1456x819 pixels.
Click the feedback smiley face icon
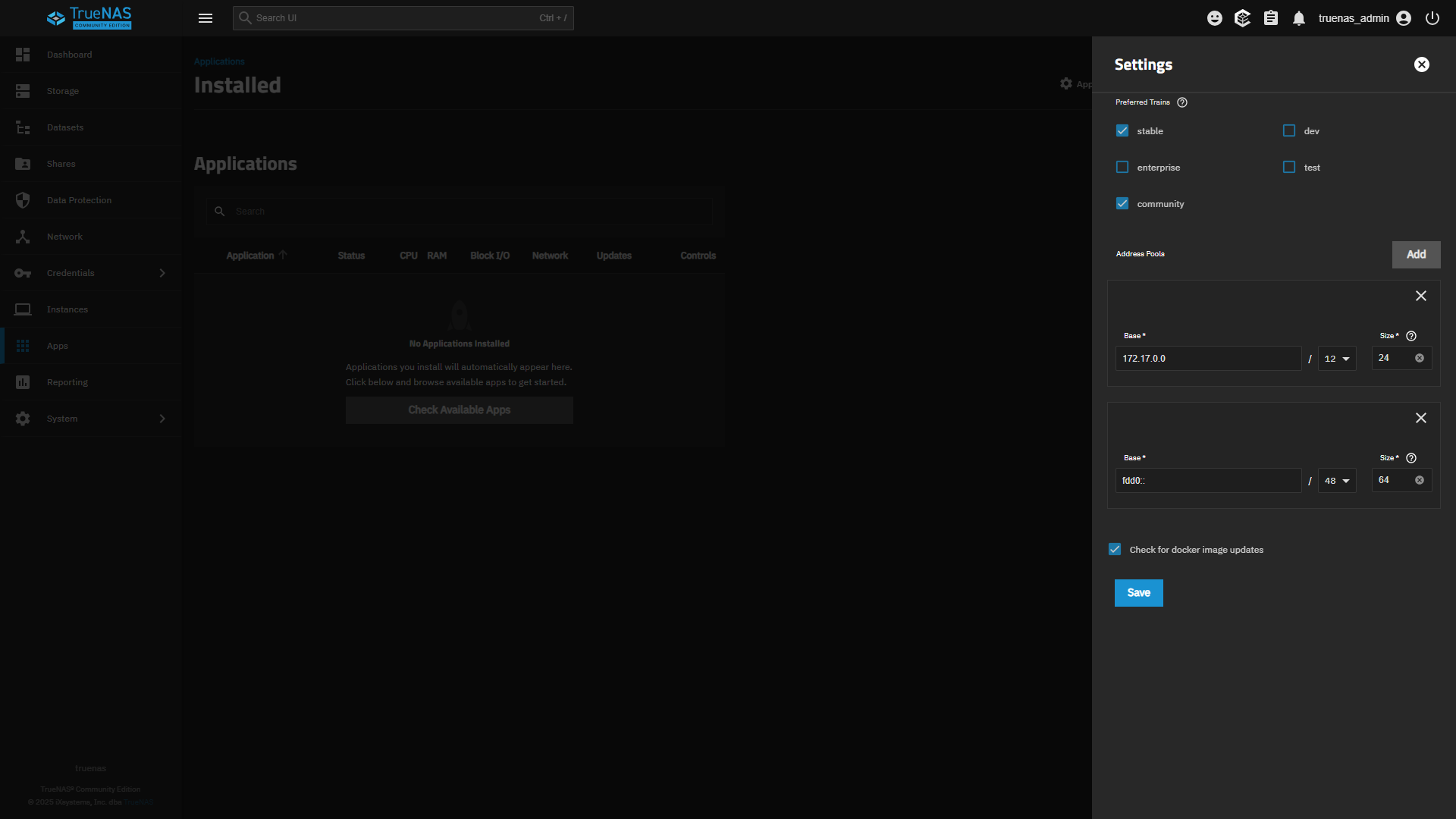tap(1215, 18)
